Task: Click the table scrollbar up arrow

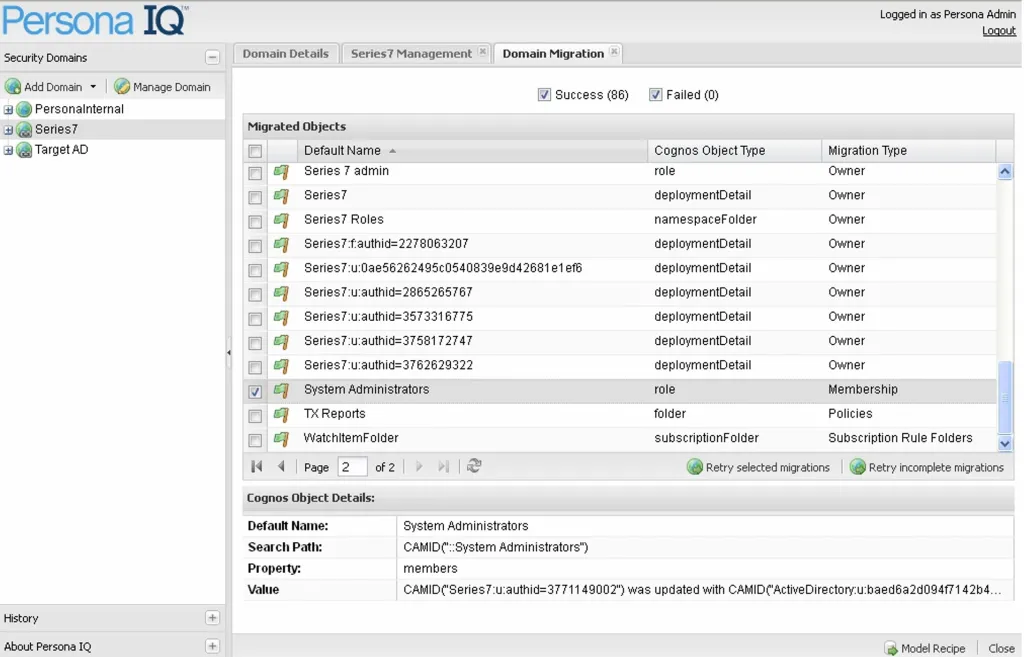Action: (x=1004, y=172)
